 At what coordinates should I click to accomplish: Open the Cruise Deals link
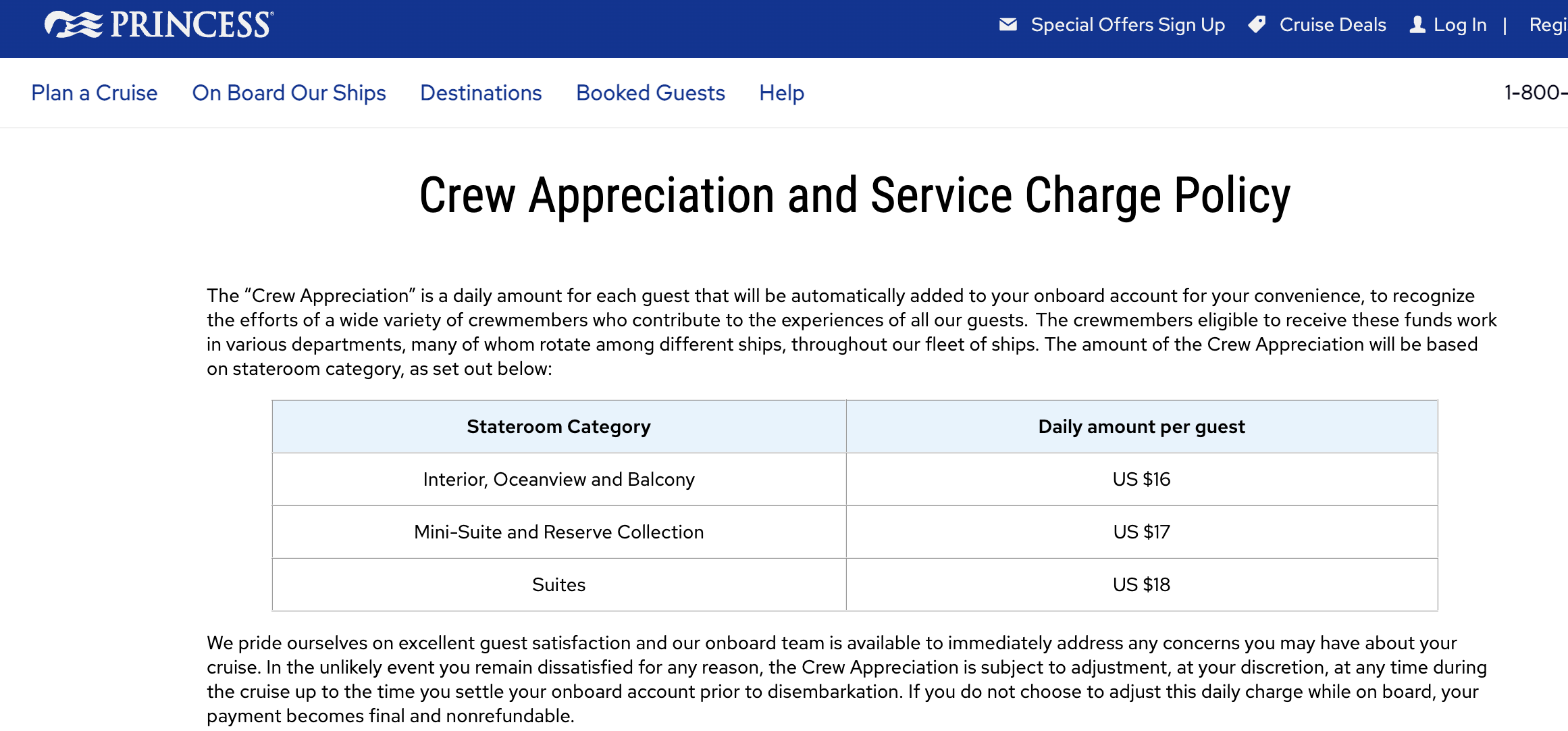point(1332,25)
